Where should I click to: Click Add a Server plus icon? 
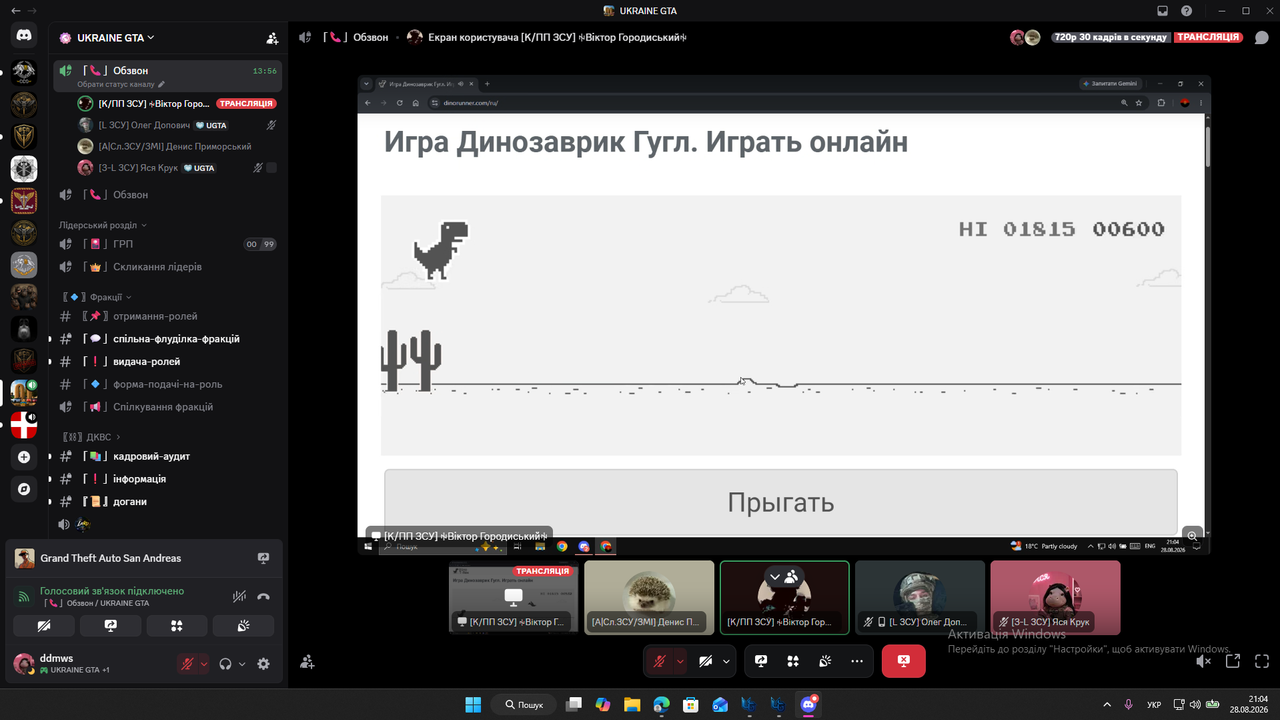tap(24, 457)
